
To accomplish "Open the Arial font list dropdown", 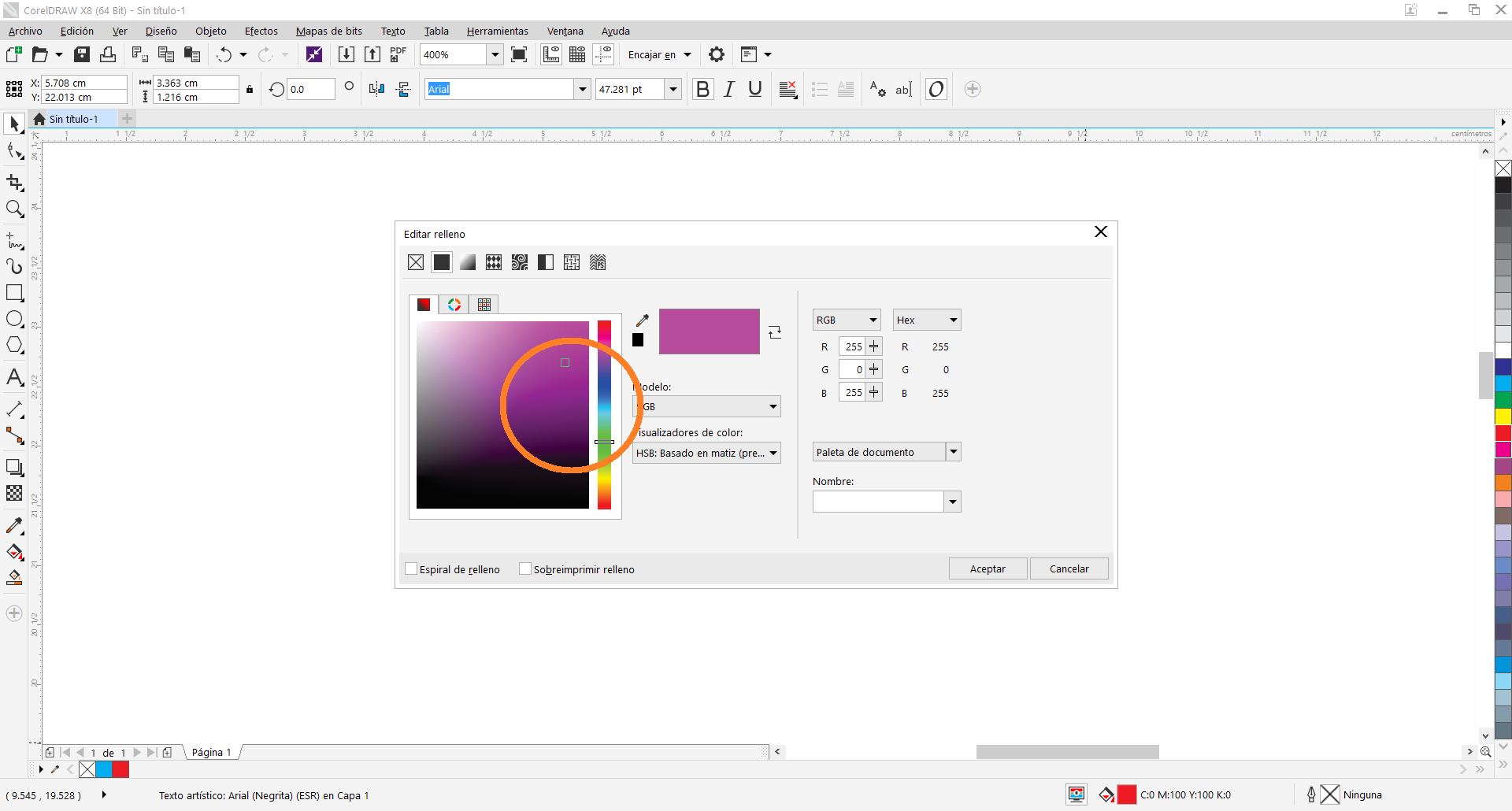I will (x=583, y=89).
